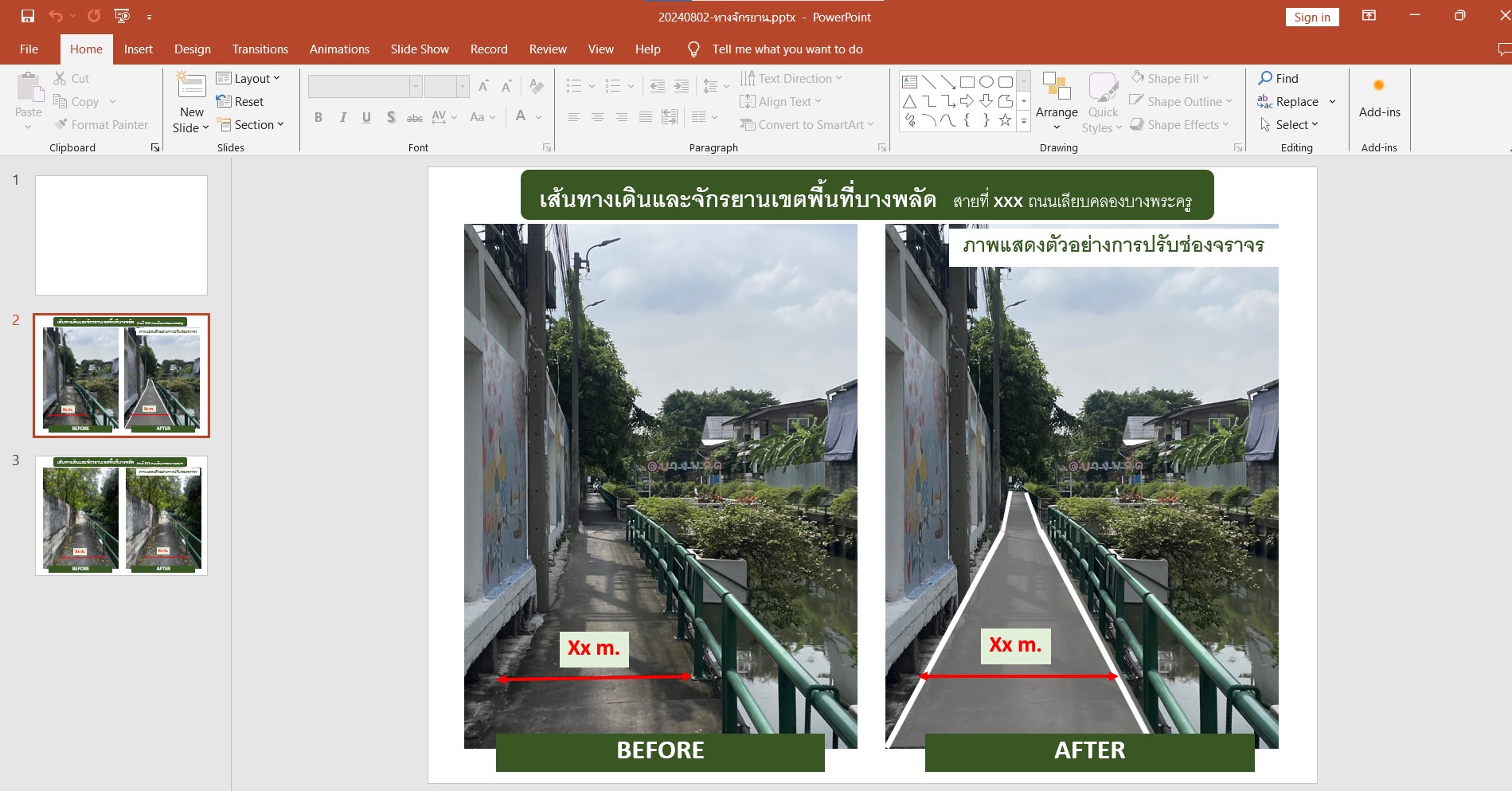Select slide 3 thumbnail
The width and height of the screenshot is (1512, 791).
(x=121, y=515)
